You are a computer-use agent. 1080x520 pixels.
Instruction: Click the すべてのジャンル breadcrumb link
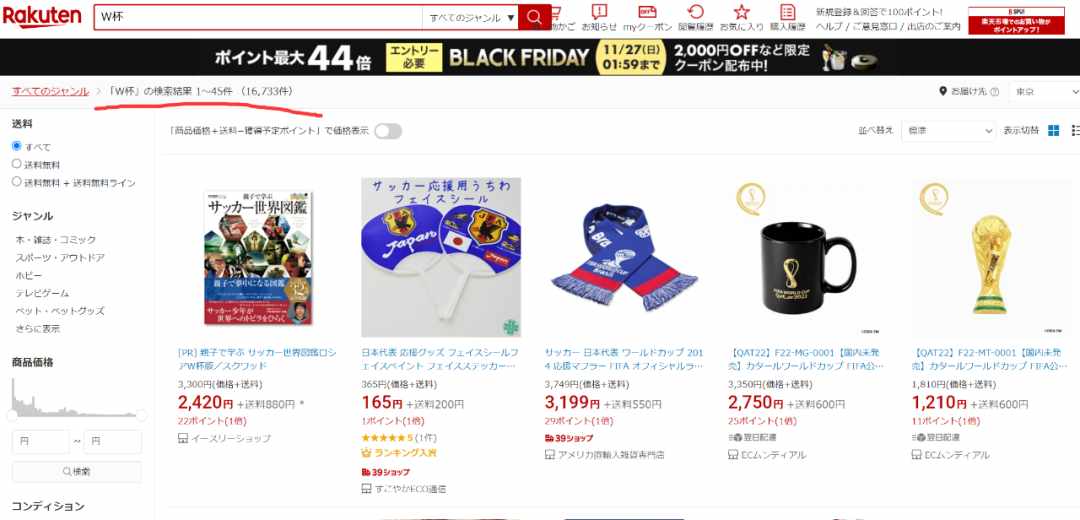[x=50, y=91]
